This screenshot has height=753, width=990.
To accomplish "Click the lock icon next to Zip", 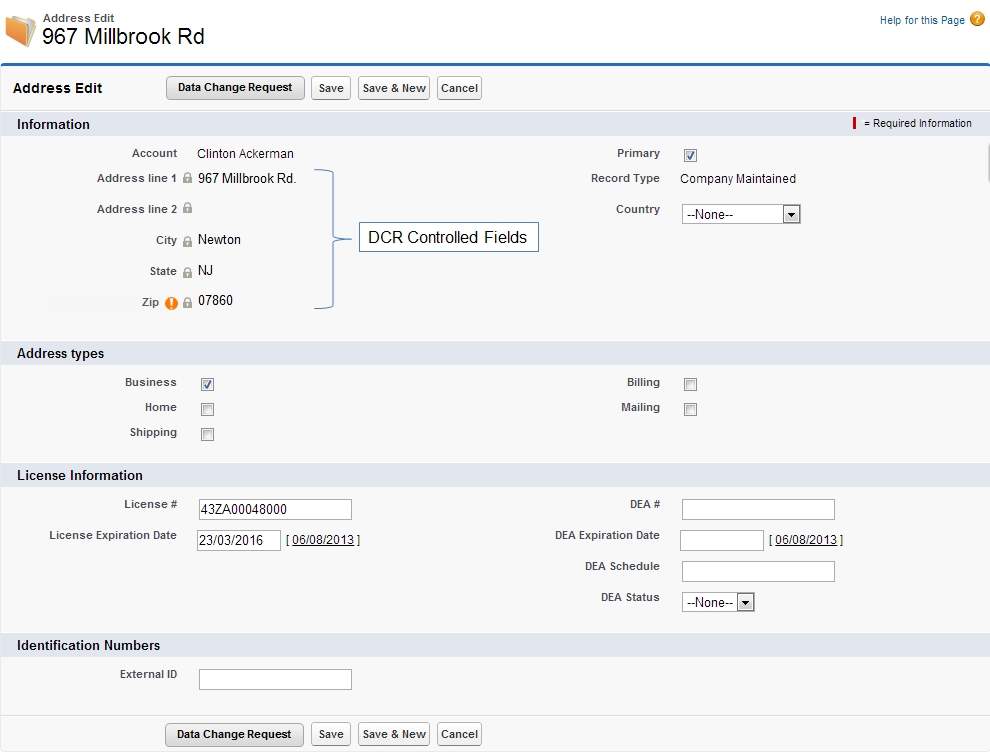I will (187, 303).
